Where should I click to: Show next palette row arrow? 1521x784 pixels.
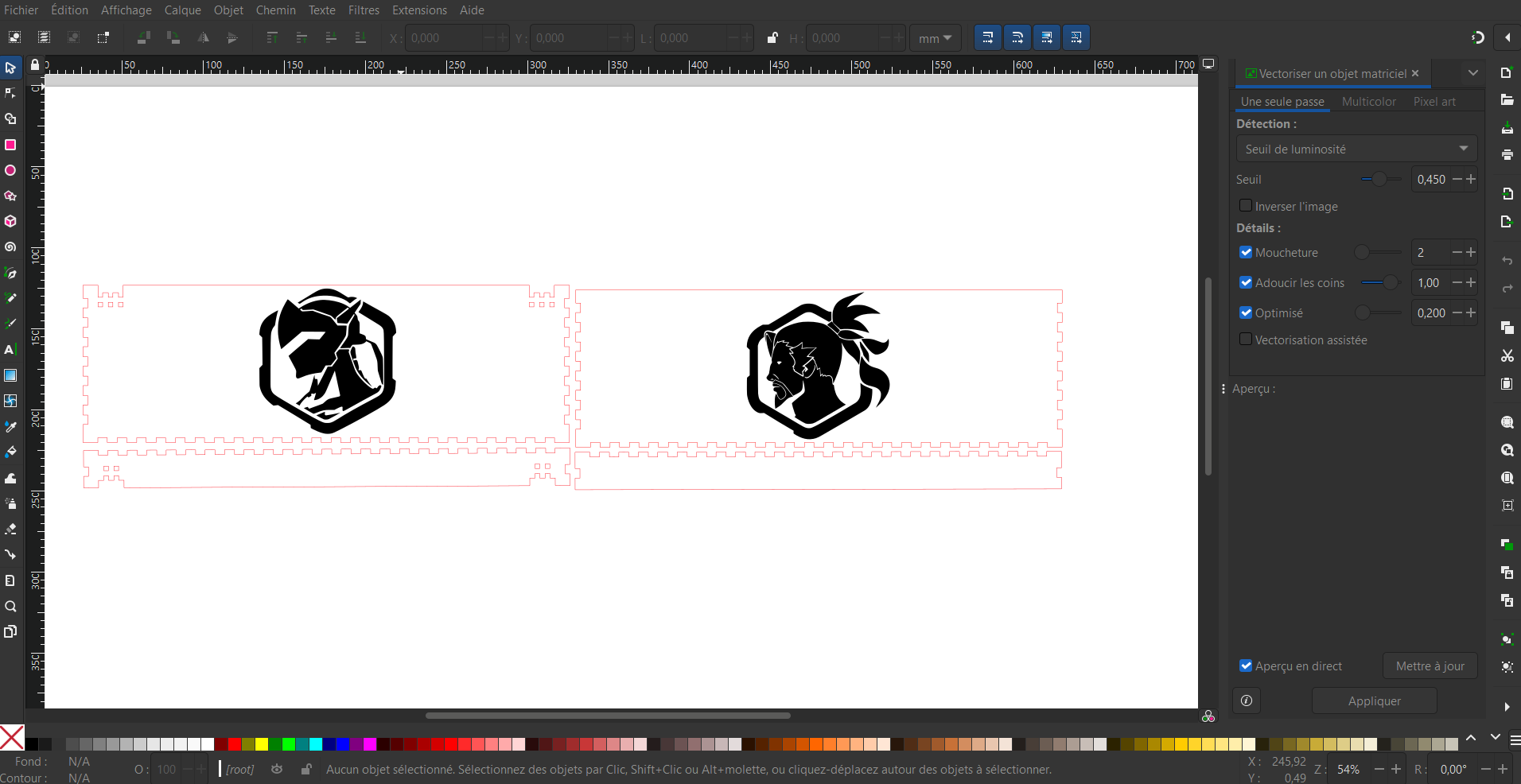1495,738
